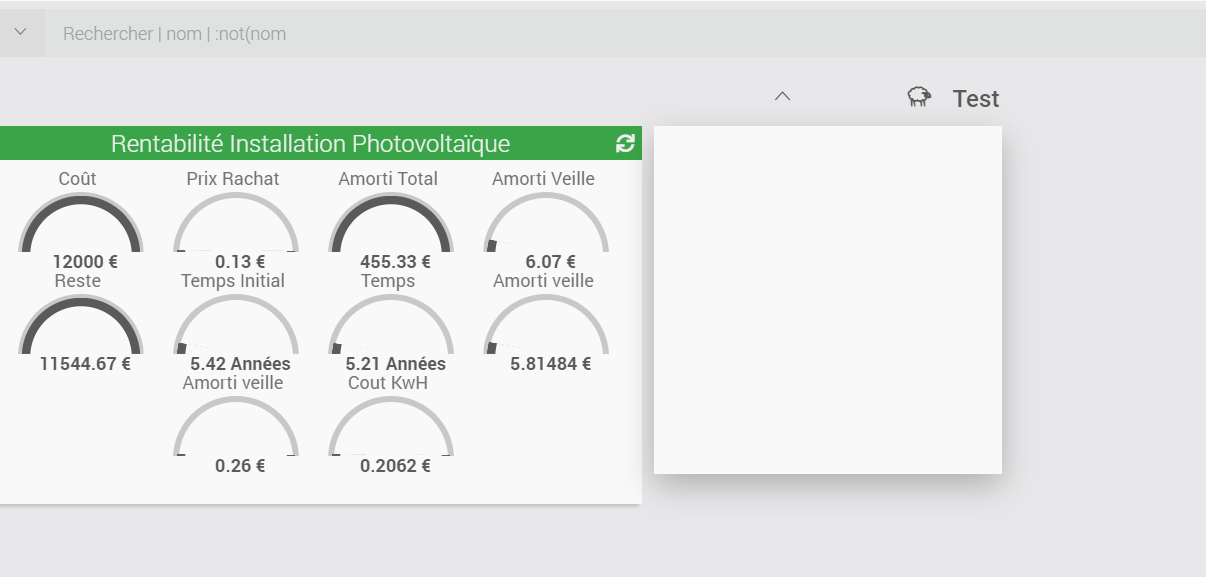Open the dropdown left of search bar
This screenshot has width=1206, height=577.
21,33
